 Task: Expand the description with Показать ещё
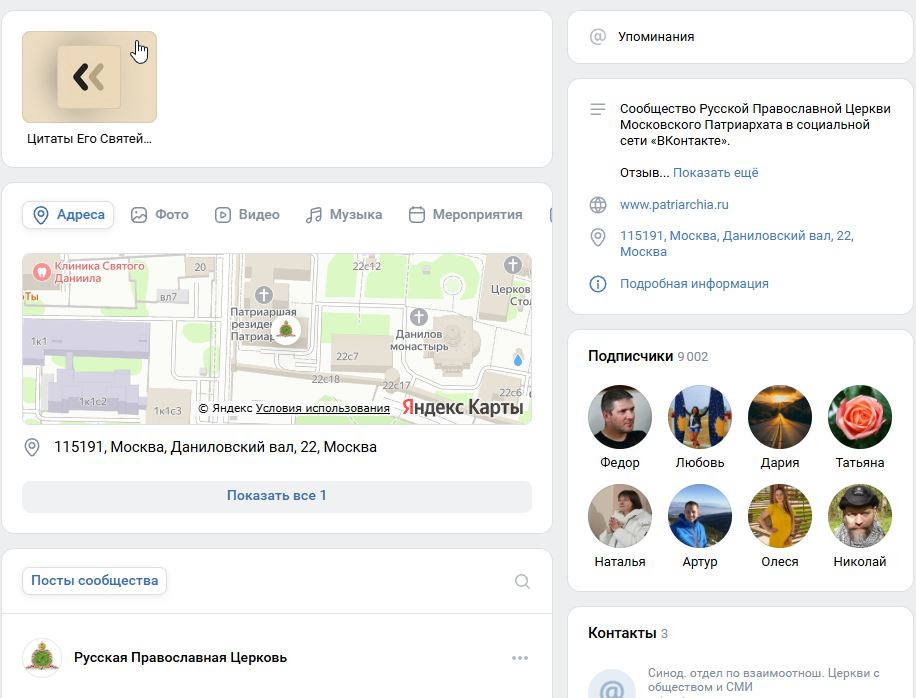[714, 172]
